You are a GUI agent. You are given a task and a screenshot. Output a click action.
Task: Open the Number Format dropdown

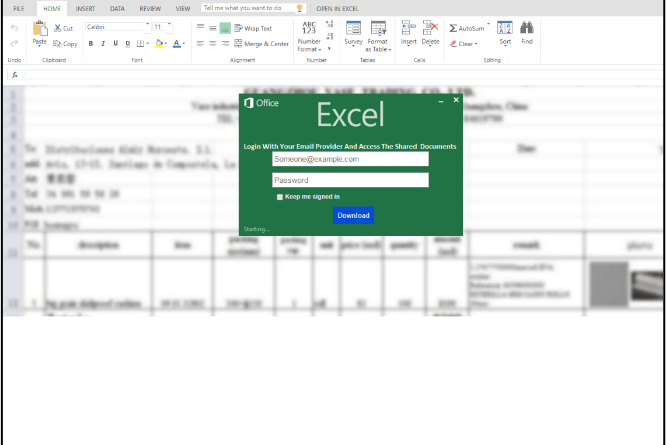[309, 37]
